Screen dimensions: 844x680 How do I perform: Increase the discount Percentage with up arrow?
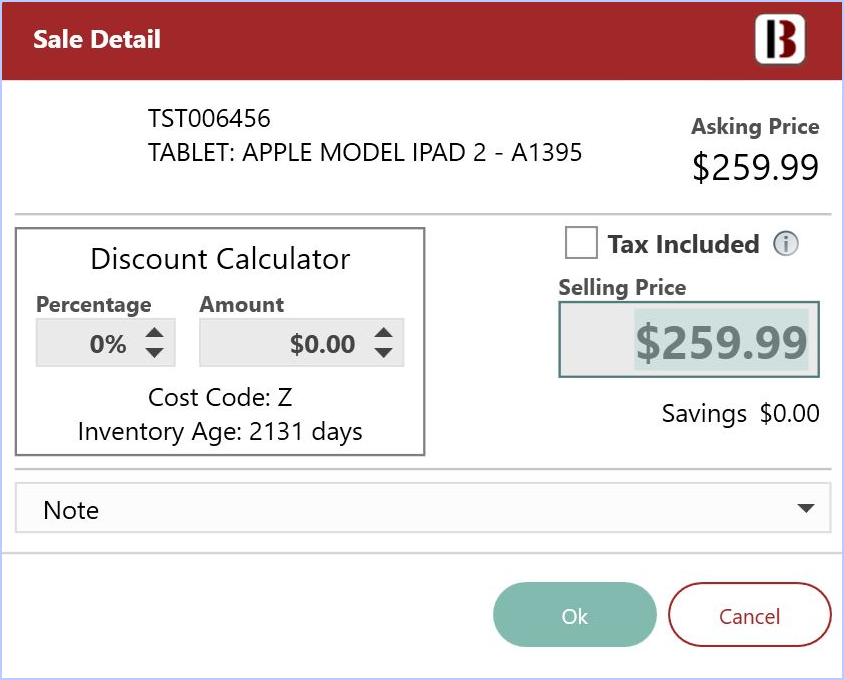coord(154,333)
